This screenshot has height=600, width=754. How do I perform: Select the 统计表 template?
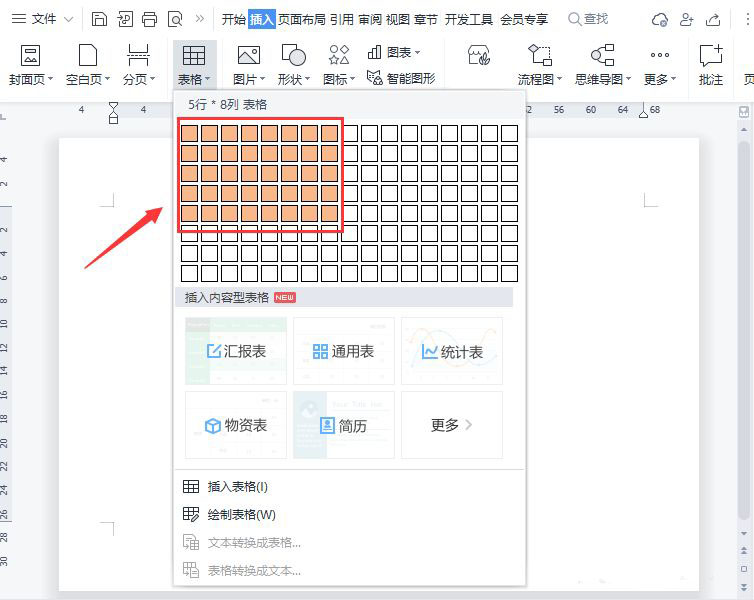[452, 351]
